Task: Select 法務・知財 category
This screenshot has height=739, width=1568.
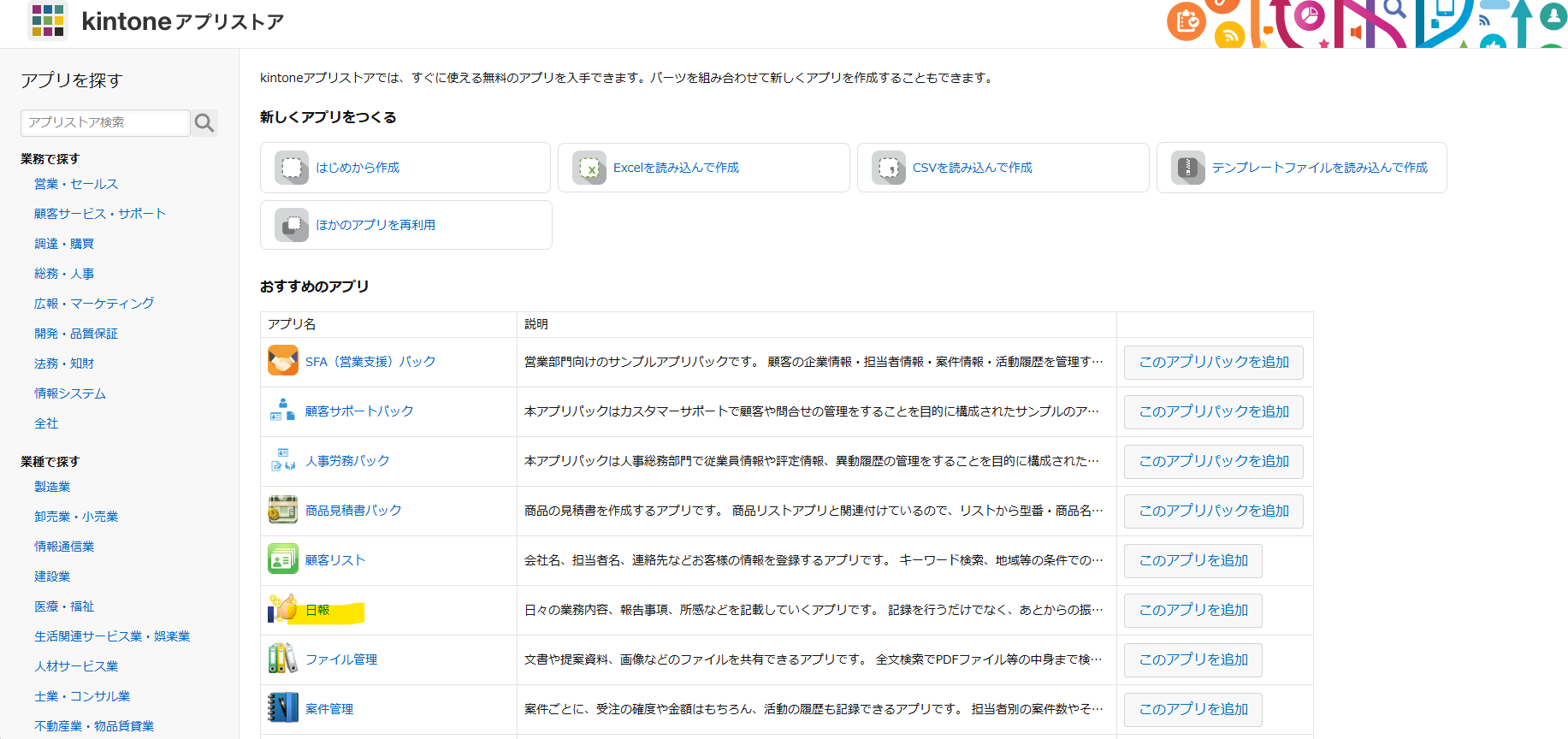Action: pos(64,364)
